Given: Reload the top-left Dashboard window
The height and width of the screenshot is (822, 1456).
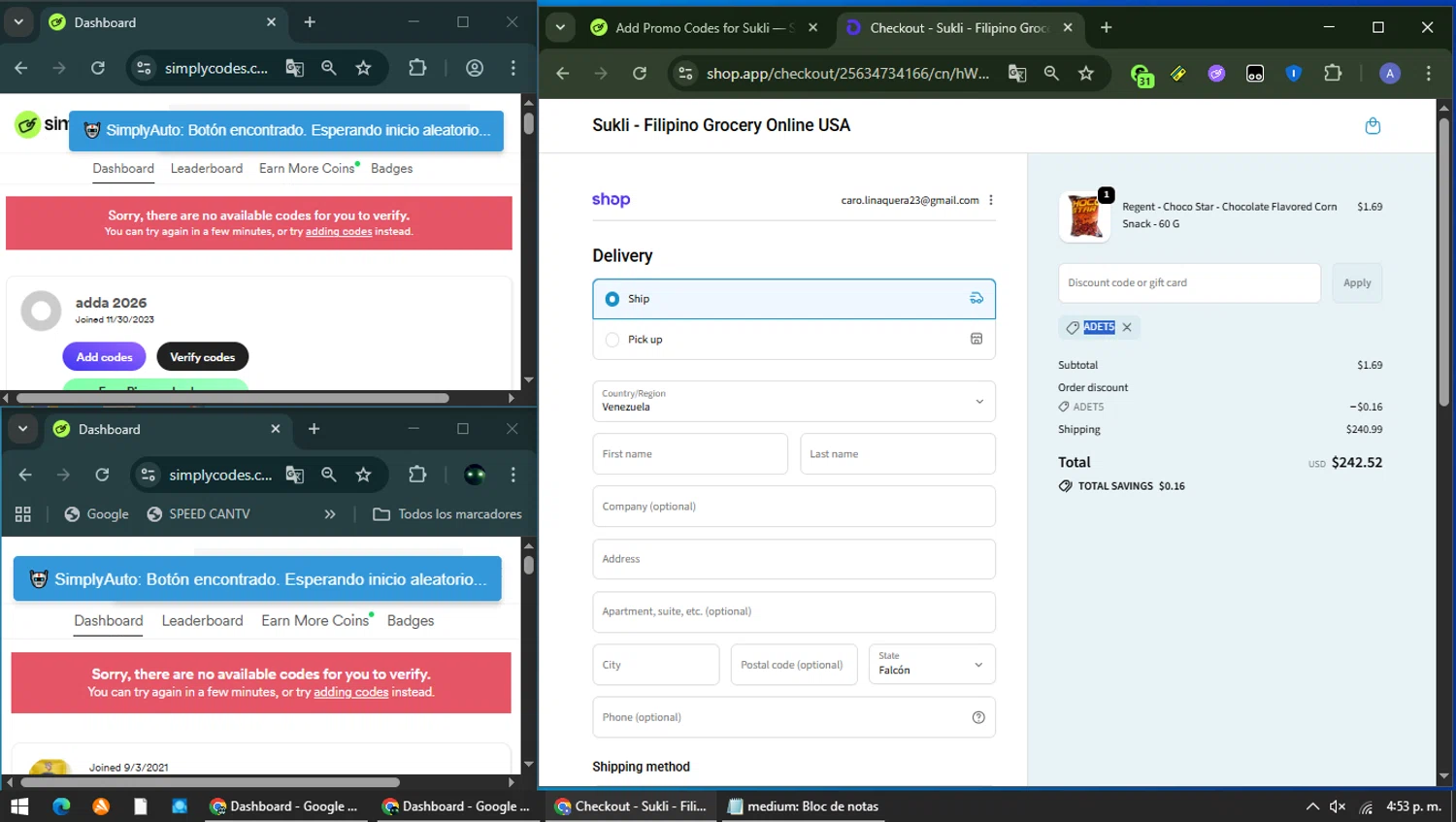Looking at the screenshot, I should (98, 68).
